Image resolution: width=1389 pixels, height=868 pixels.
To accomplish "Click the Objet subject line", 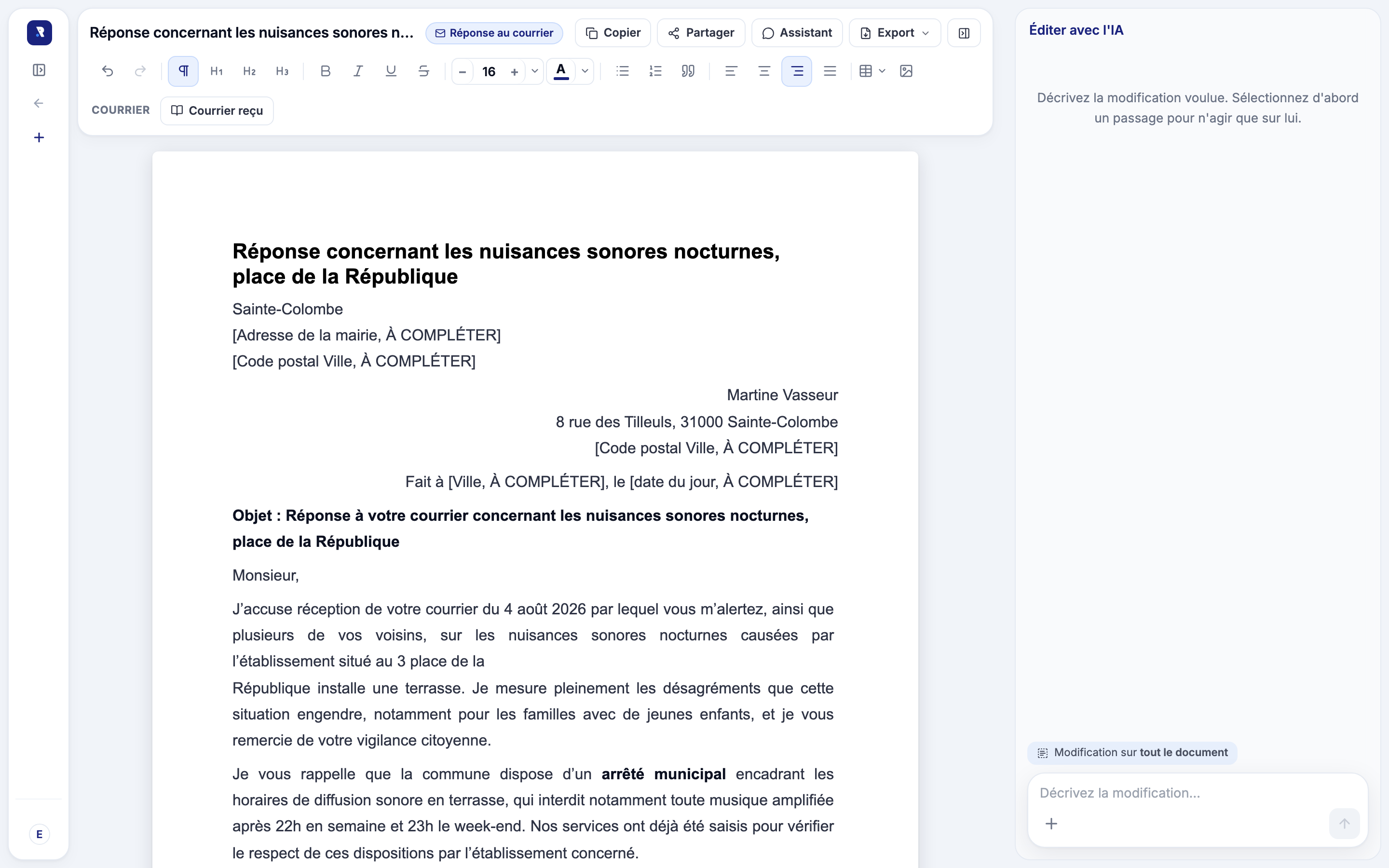I will click(520, 529).
